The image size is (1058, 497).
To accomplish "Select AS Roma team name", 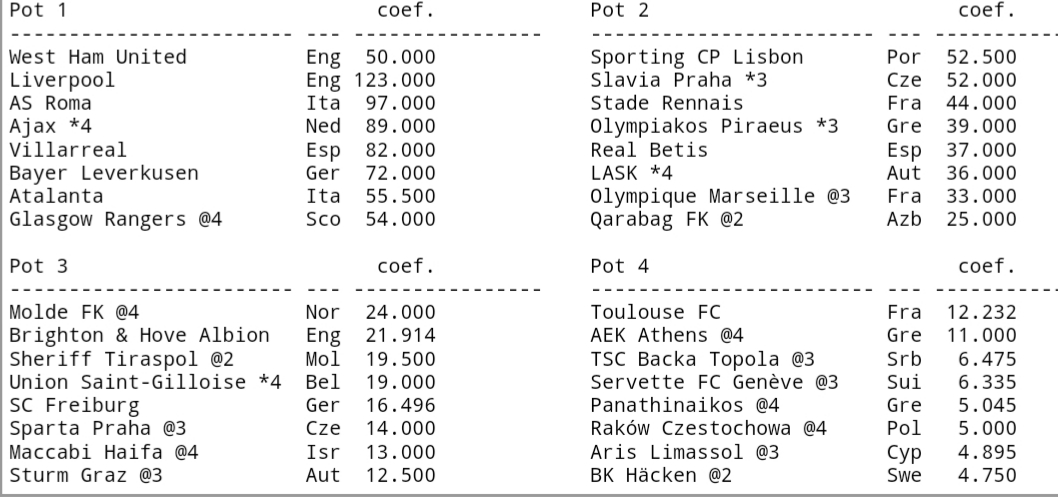I will tap(50, 103).
